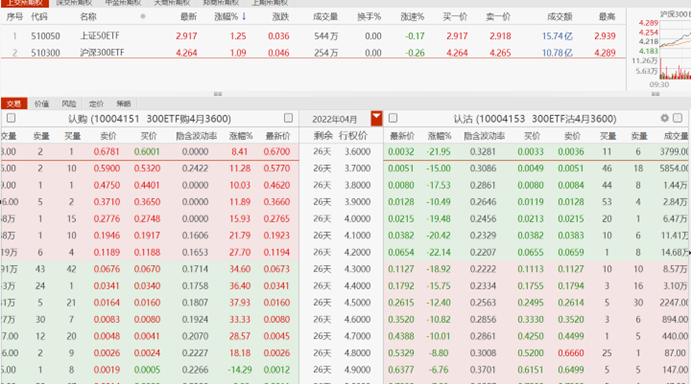691x384 pixels.
Task: Click the splitter grip under the ETF list
Action: (218, 94)
